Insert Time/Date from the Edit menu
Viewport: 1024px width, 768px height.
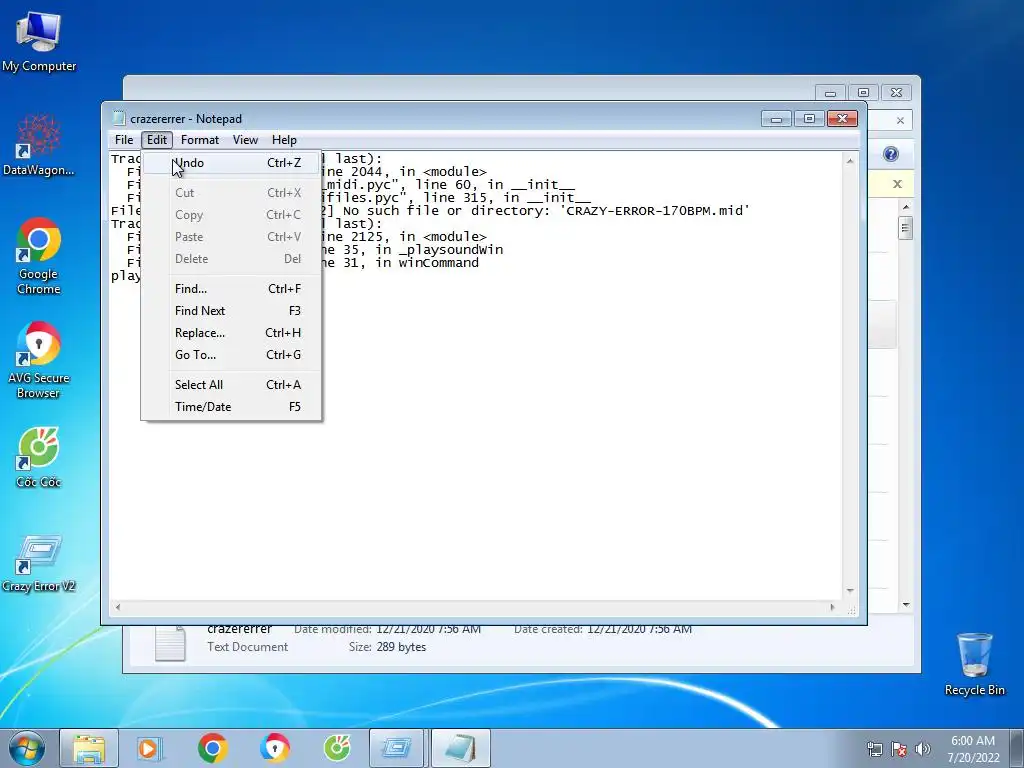click(231, 407)
